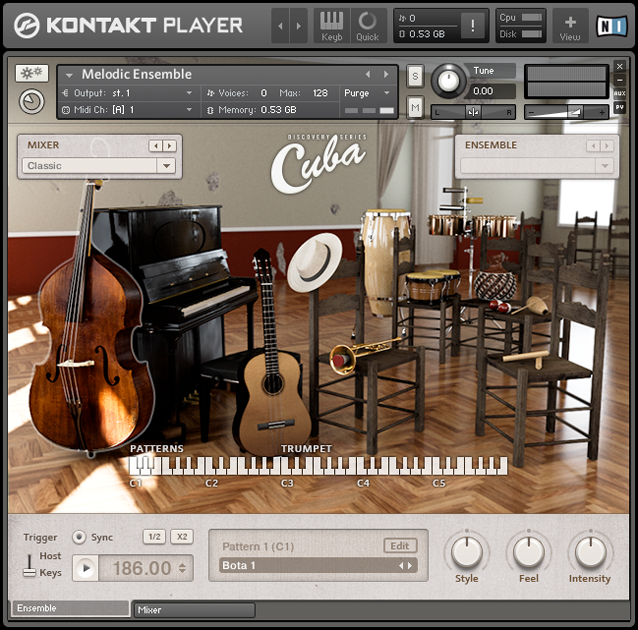Go to next instrument with right header arrow
638x630 pixels.
click(x=299, y=26)
